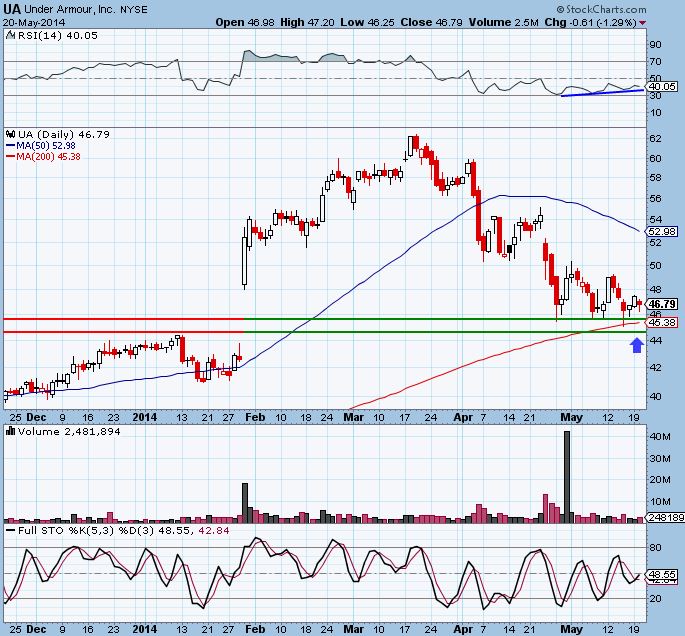Click the 46.79 last price tag
Screen dimensions: 685x636
(663, 304)
